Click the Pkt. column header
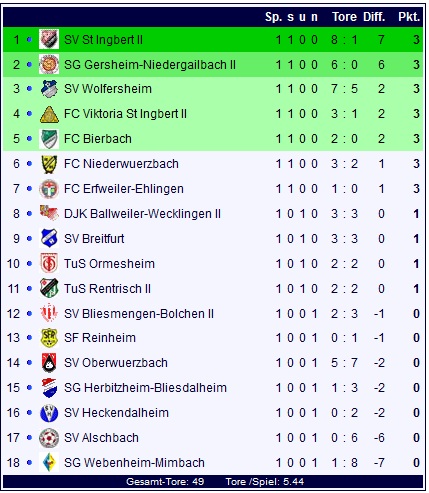 409,16
